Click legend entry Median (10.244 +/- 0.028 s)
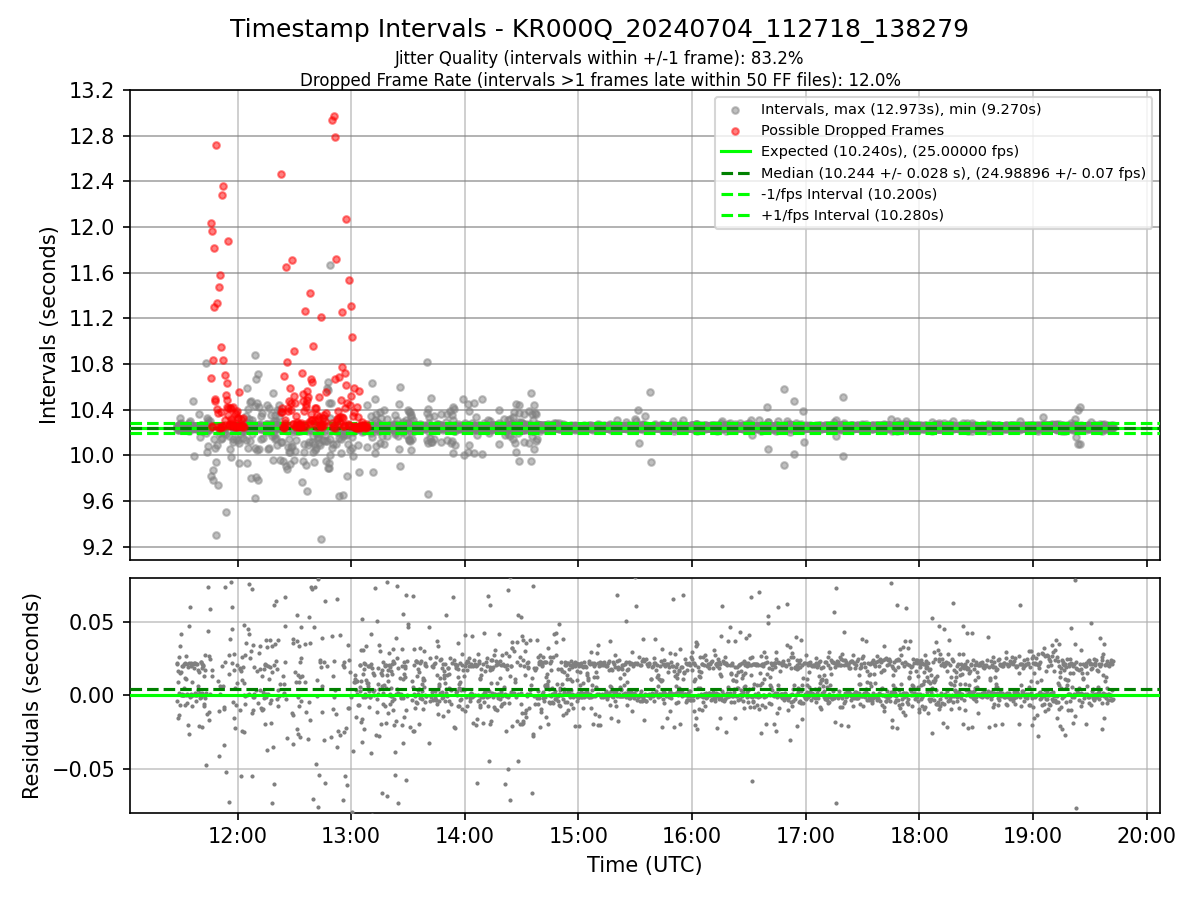 coord(953,172)
